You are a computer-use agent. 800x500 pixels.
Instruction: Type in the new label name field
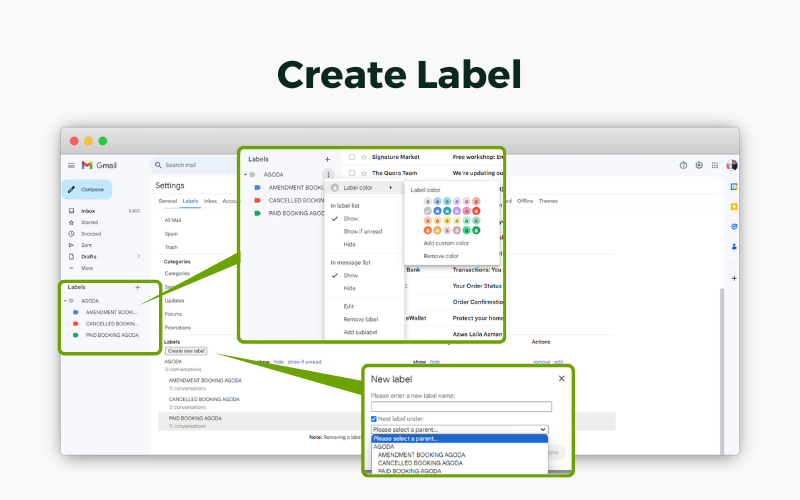tap(461, 406)
